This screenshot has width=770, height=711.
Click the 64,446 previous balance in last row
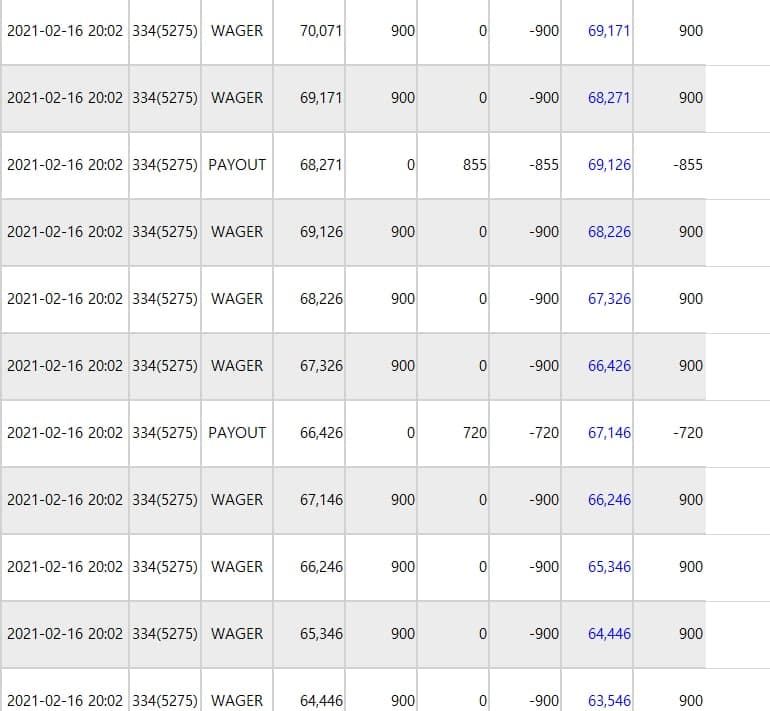click(321, 701)
